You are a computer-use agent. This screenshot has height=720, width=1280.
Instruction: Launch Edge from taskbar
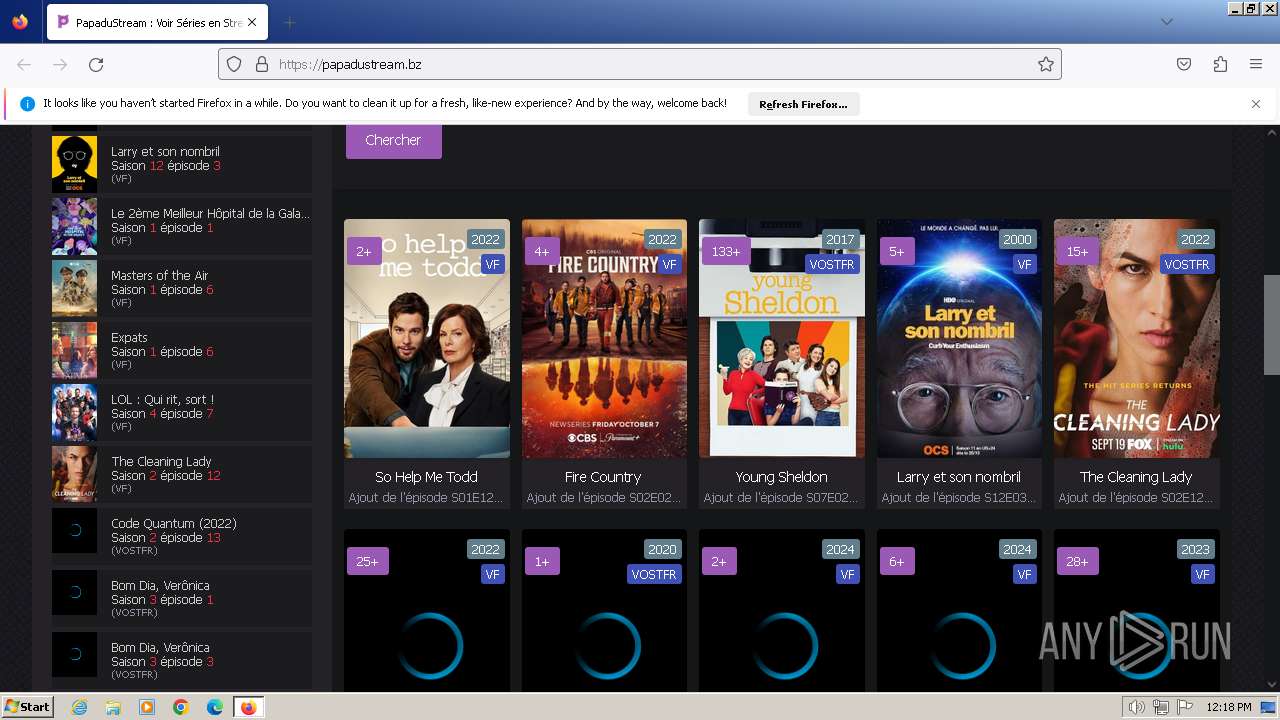214,707
